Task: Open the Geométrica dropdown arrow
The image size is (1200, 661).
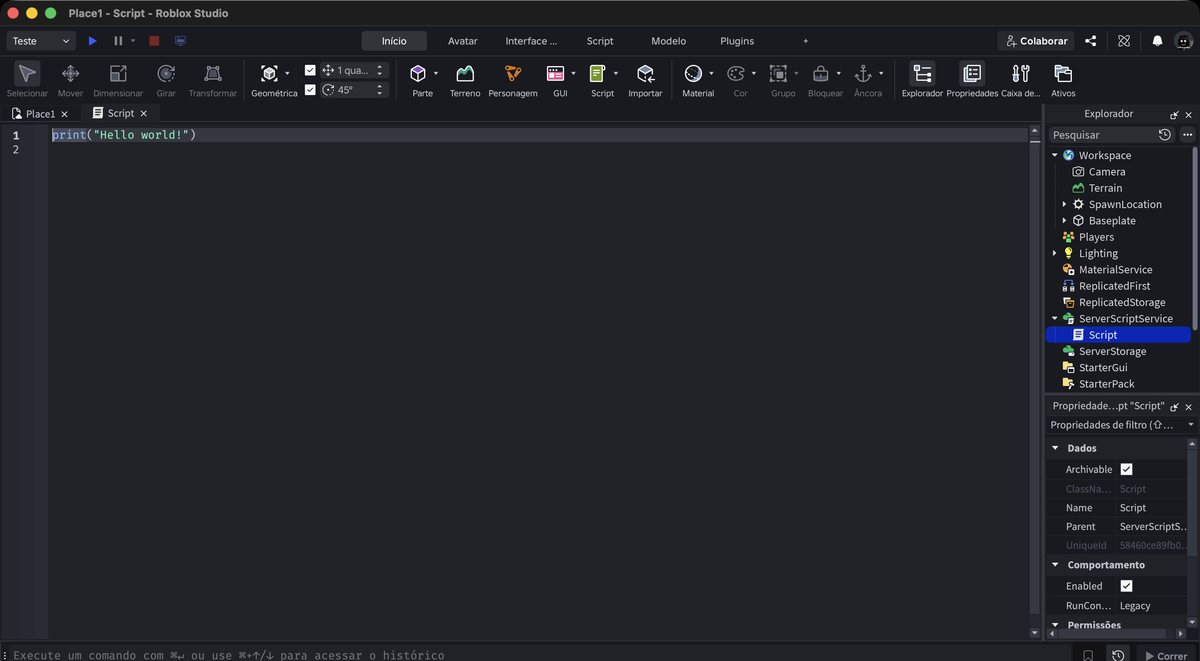Action: (x=288, y=73)
